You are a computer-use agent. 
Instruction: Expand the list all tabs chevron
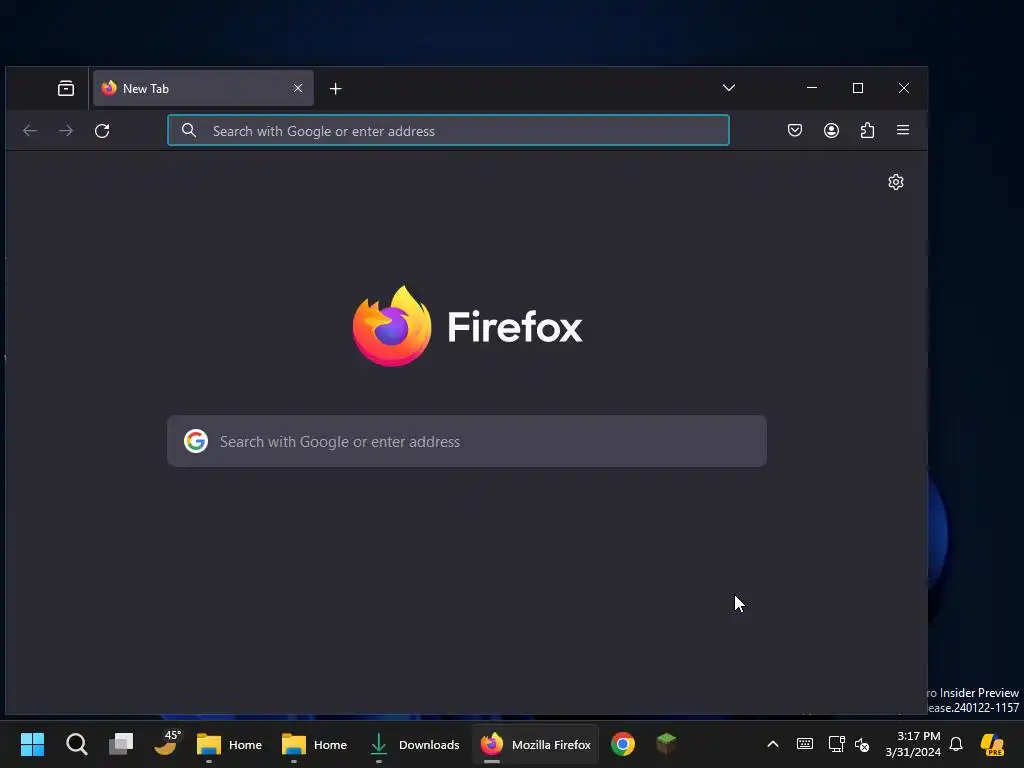(729, 88)
